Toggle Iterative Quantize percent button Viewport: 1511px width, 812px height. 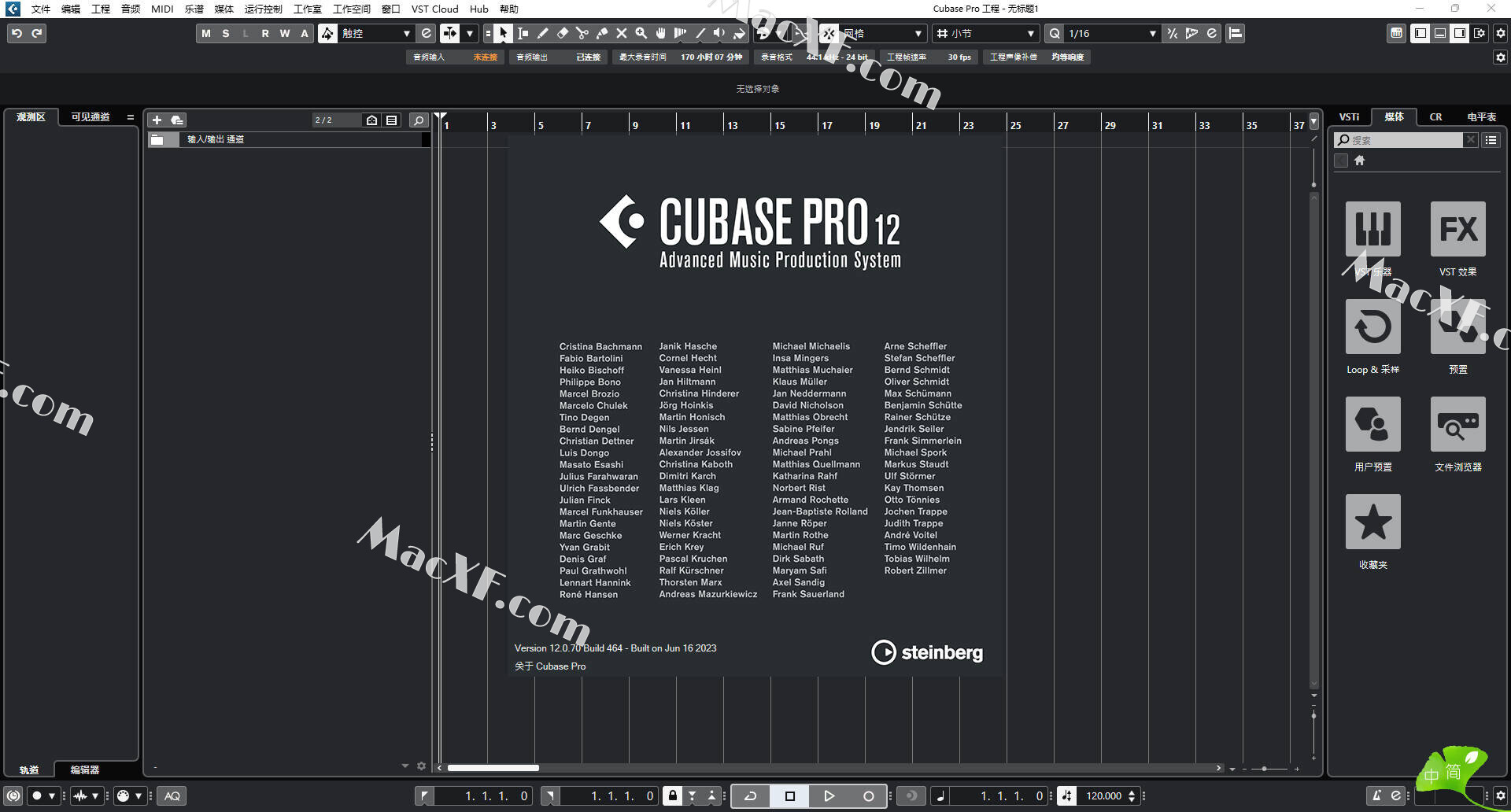(1173, 33)
